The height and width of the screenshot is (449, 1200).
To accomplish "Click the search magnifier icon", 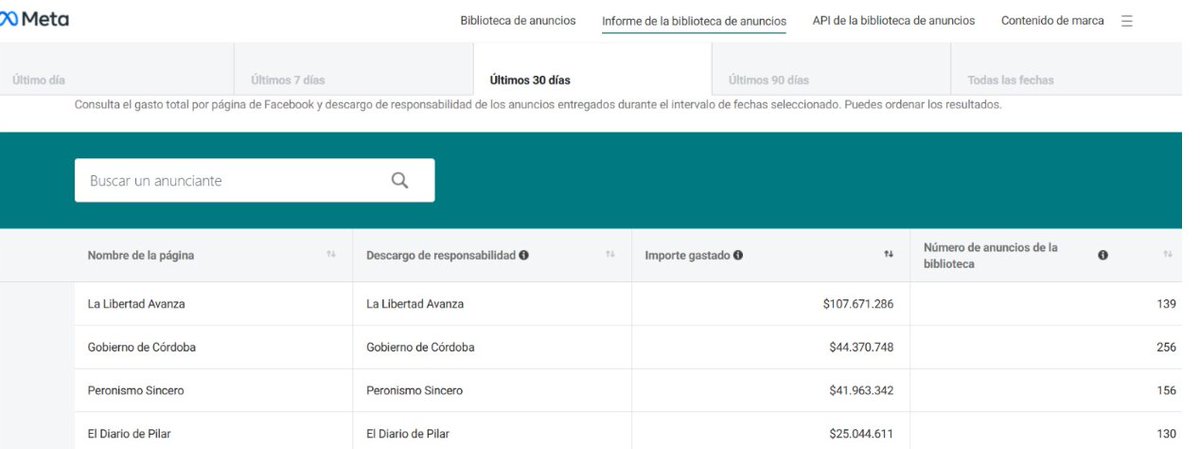I will [x=400, y=180].
